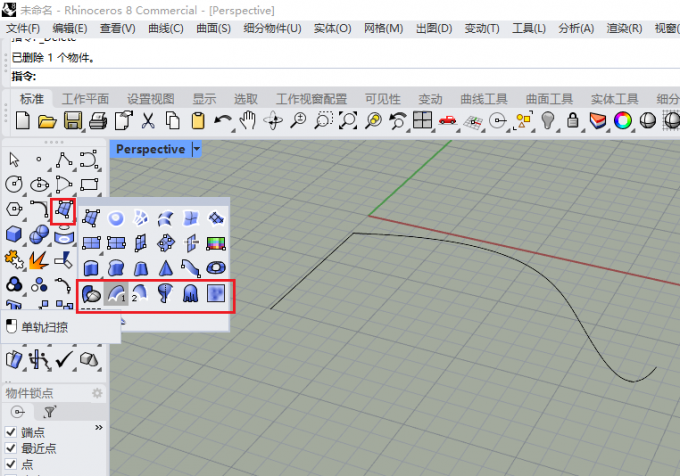The height and width of the screenshot is (476, 680).
Task: Open the Perspective viewport dropdown arrow
Action: point(196,149)
